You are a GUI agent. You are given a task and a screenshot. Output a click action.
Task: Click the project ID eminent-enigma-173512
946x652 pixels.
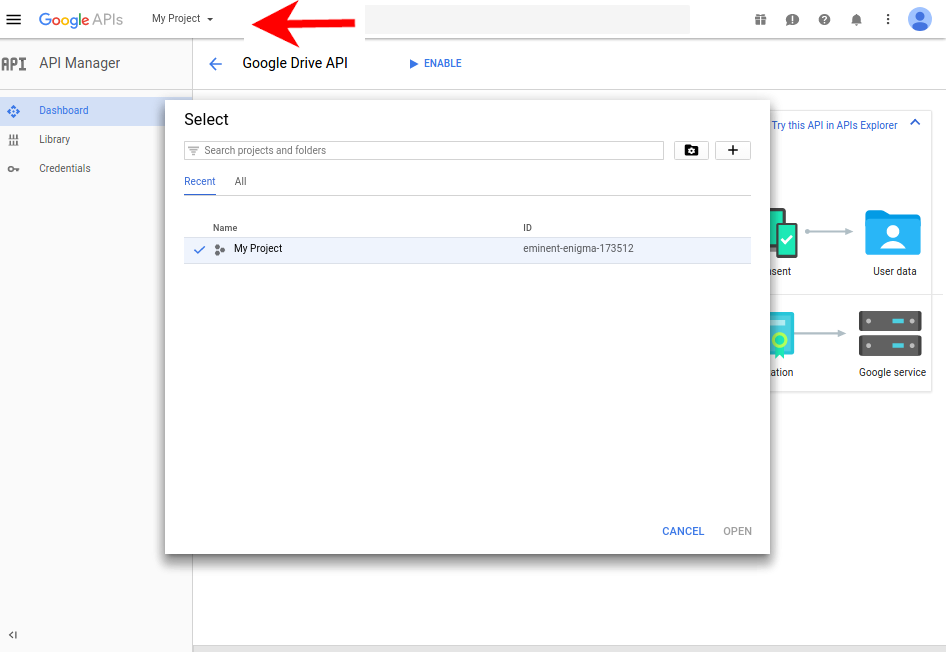[x=578, y=248]
